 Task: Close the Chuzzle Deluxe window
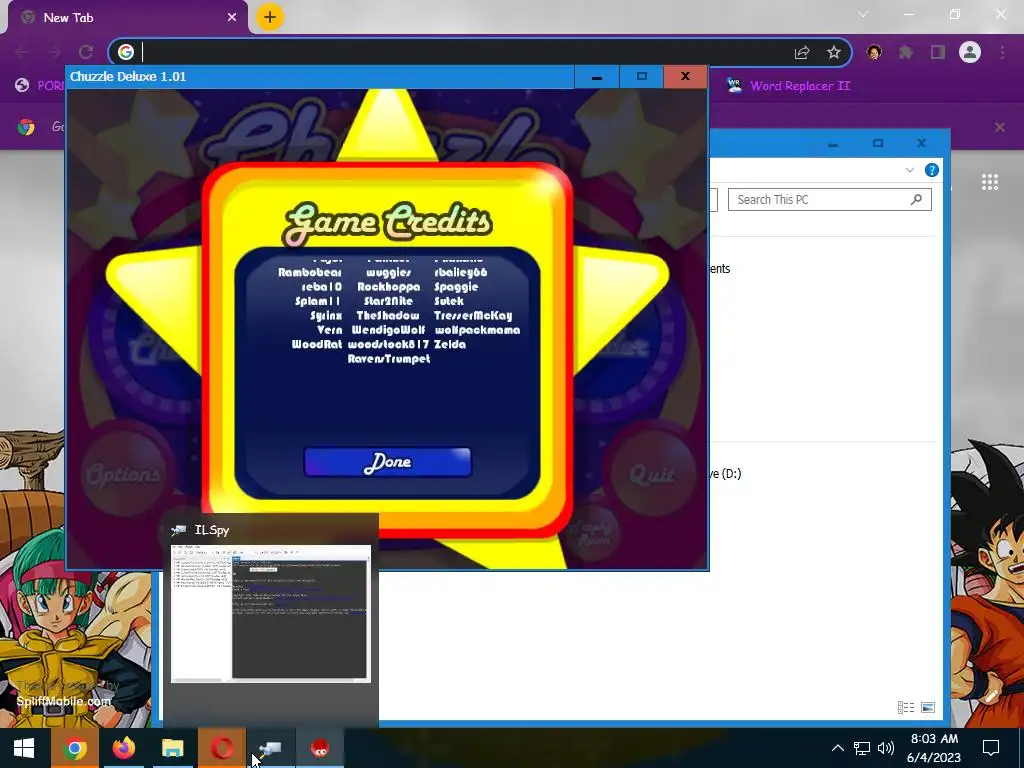[x=685, y=76]
